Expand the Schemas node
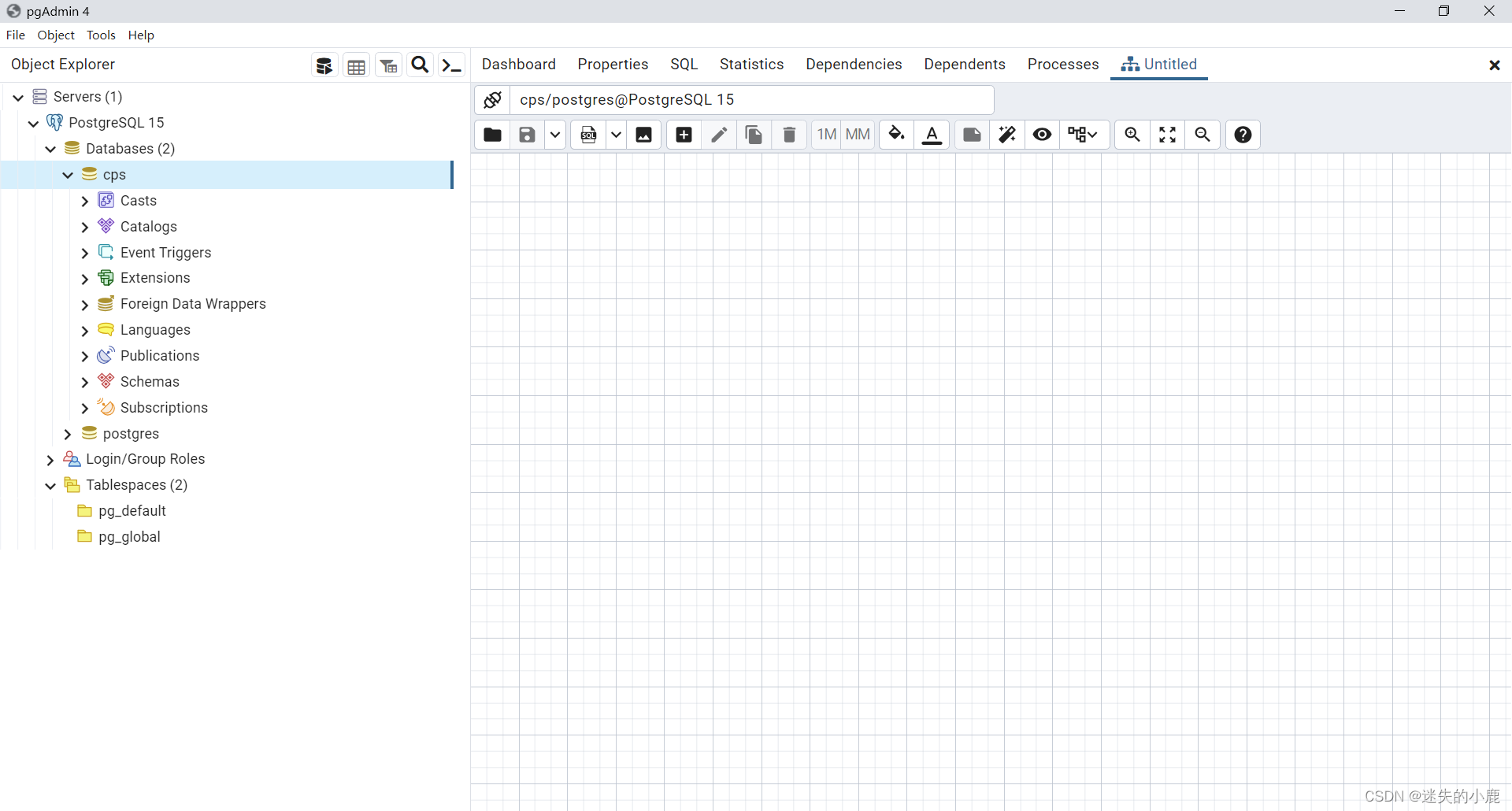Screen dimensions: 1512x811 point(85,383)
